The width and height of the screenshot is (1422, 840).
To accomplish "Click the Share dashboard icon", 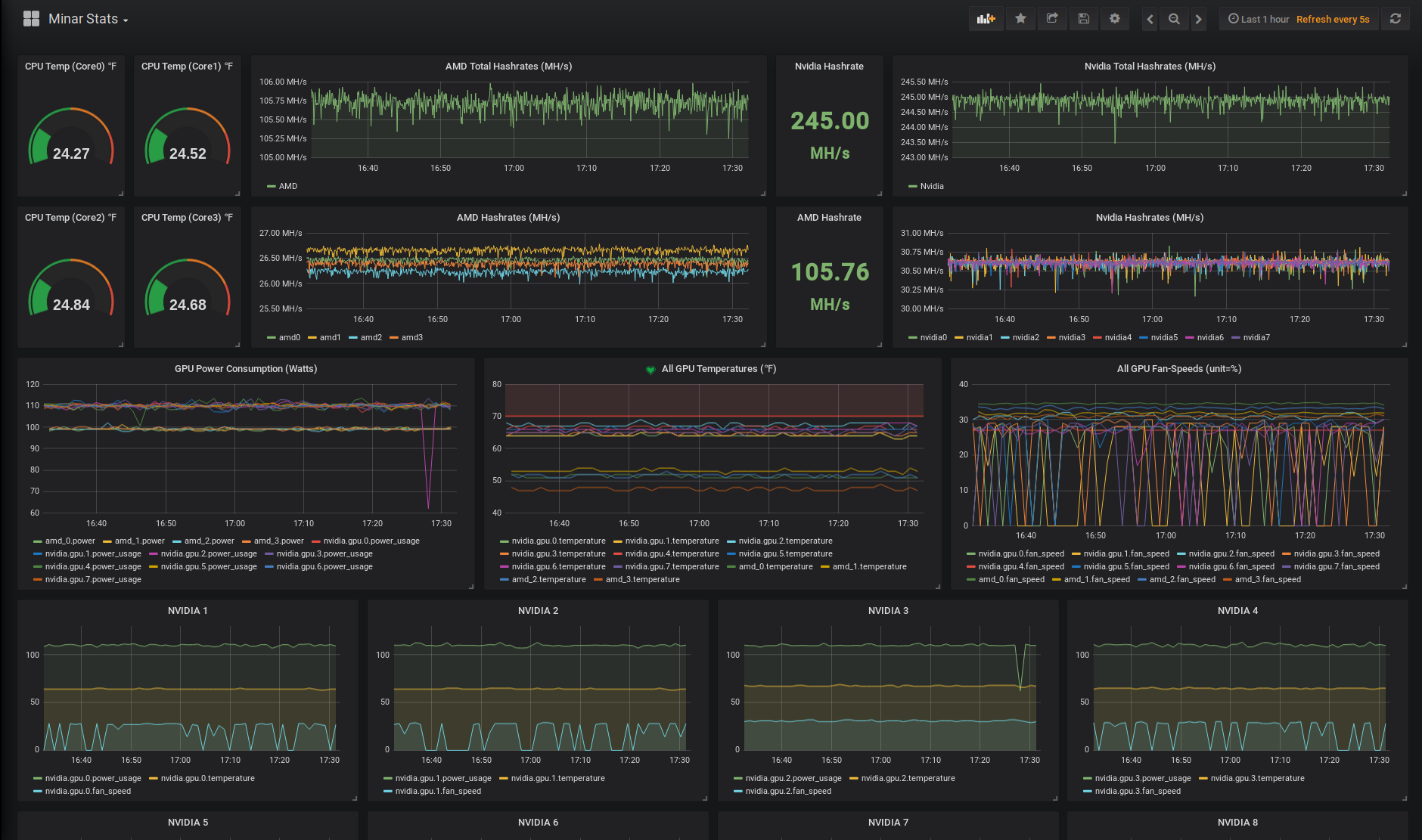I will coord(1052,19).
